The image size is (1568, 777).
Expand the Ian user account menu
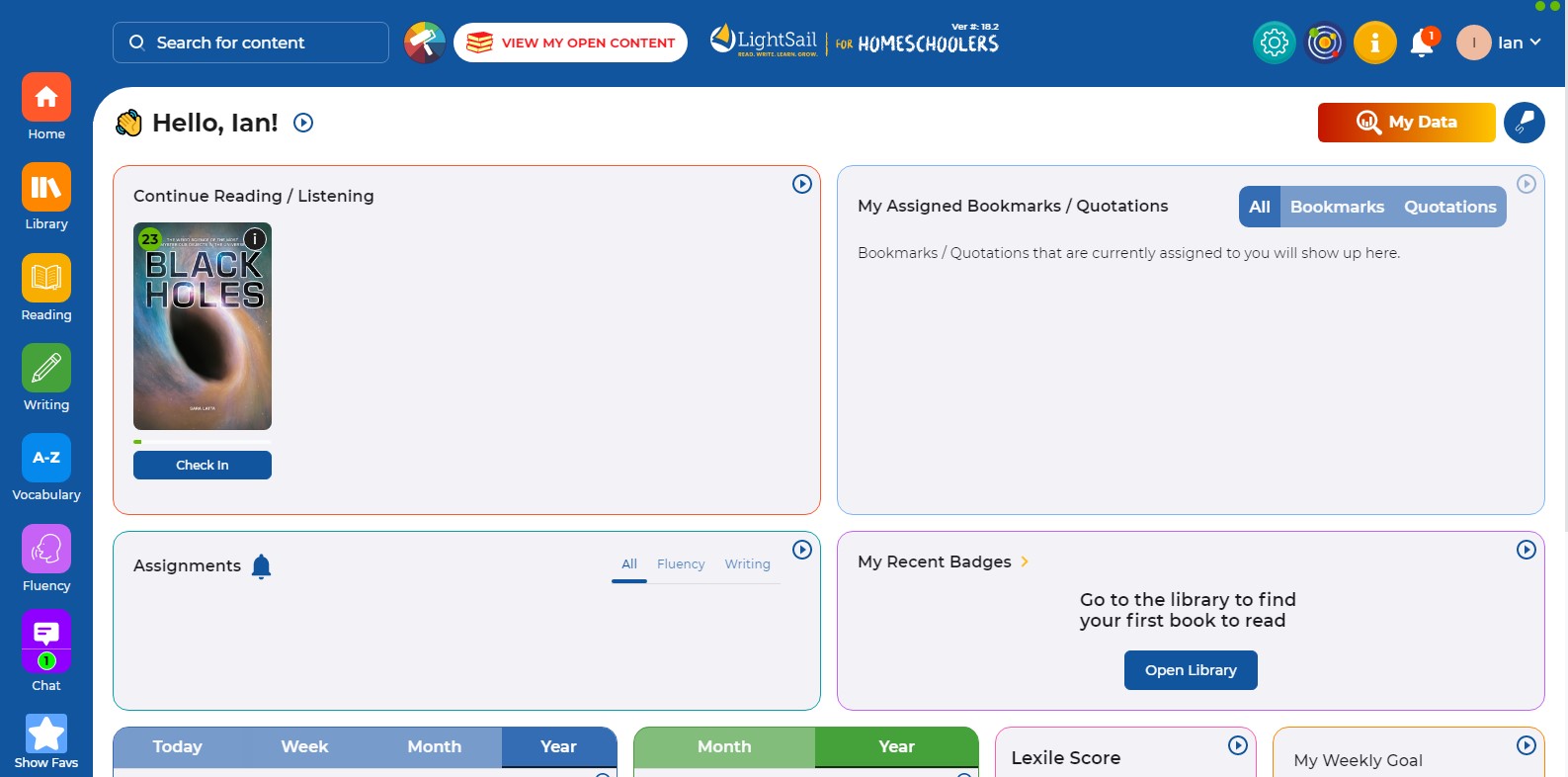(1499, 43)
